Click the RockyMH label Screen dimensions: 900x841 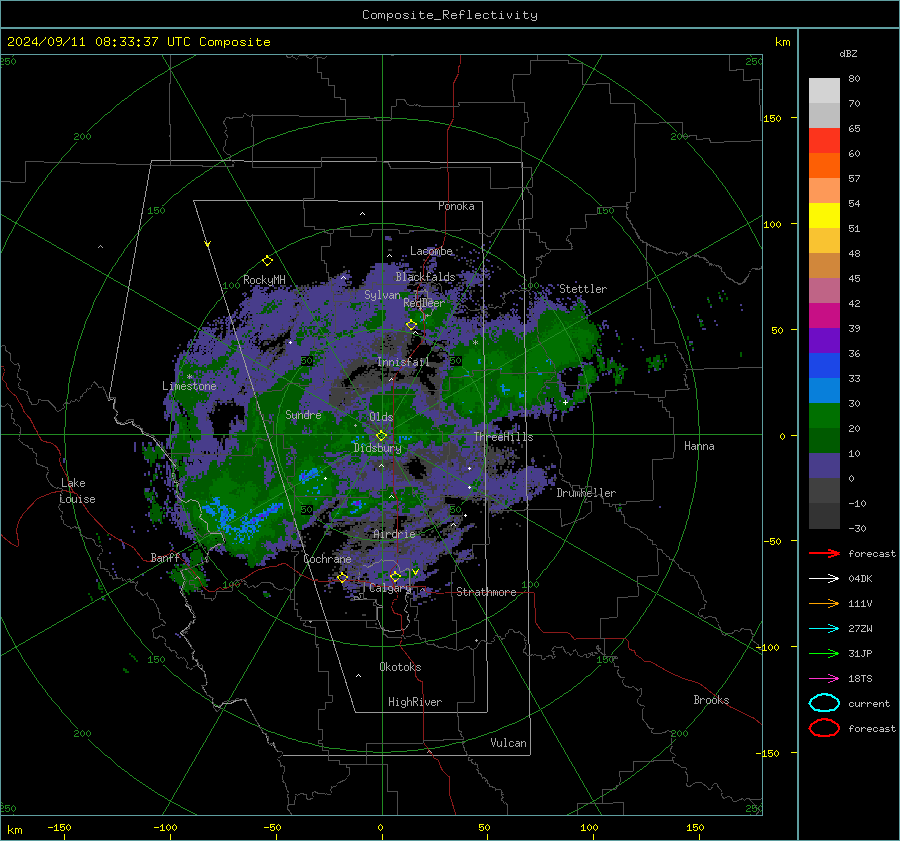[264, 280]
